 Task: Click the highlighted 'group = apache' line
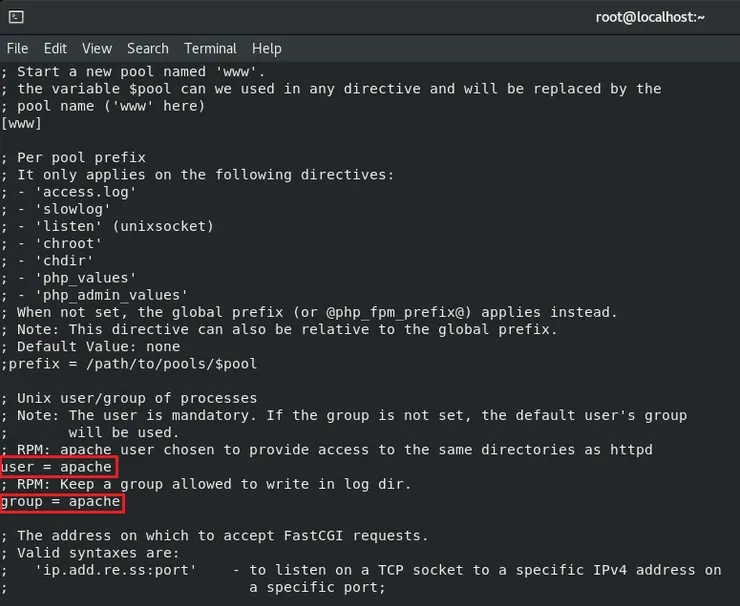point(62,501)
